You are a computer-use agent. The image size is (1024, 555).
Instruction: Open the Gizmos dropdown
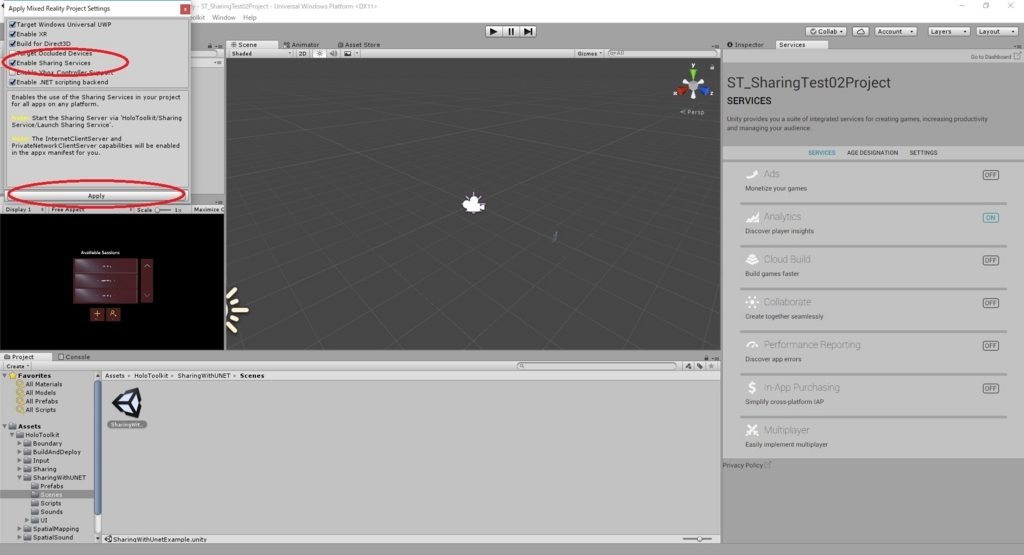589,54
